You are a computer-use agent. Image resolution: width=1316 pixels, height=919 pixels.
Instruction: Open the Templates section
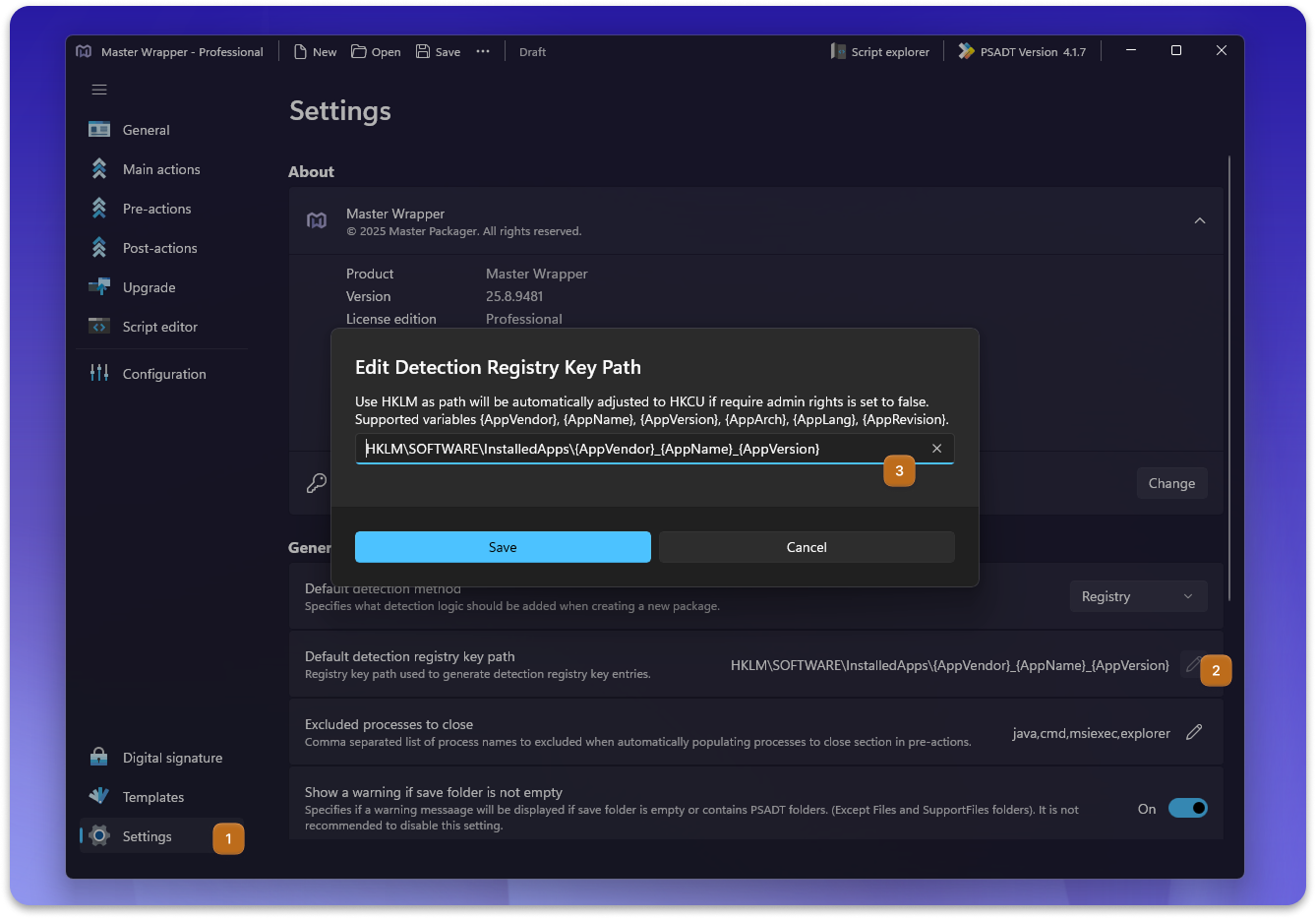152,797
